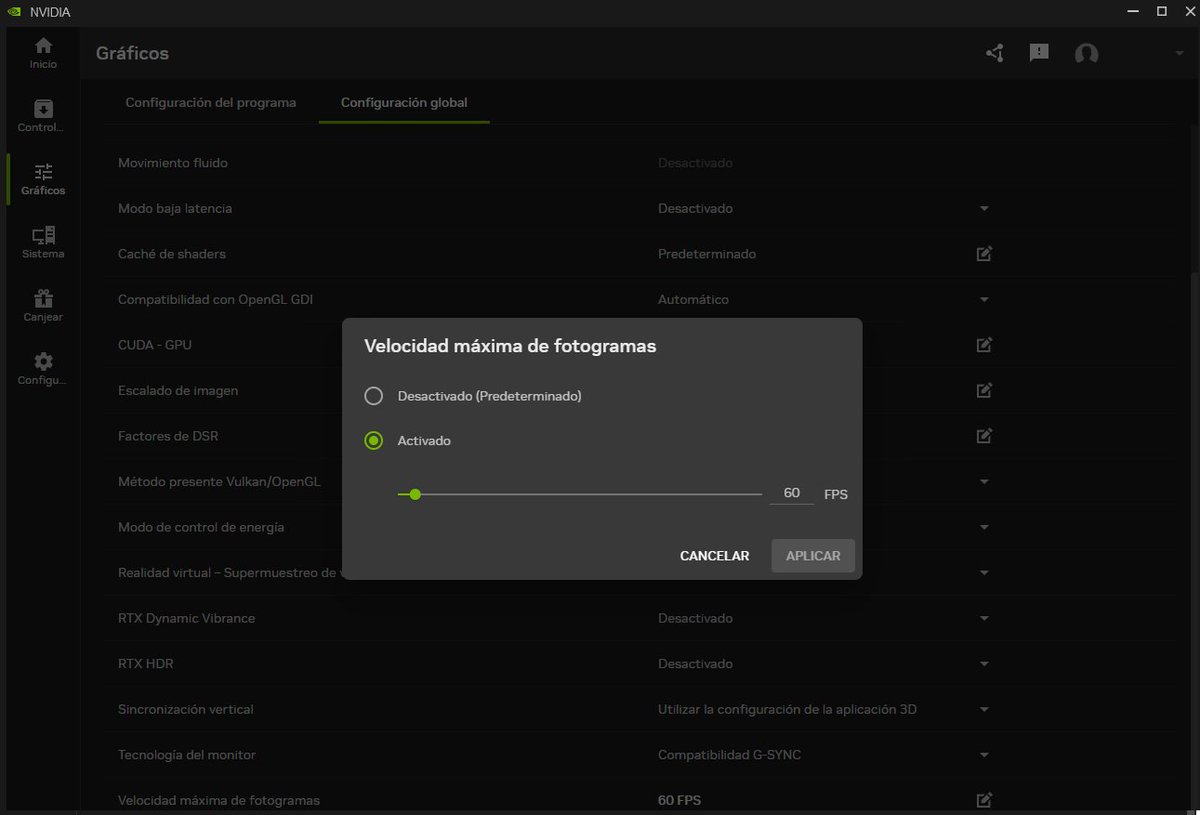Click the Gráficos page heading
Viewport: 1200px width, 815px height.
[132, 53]
